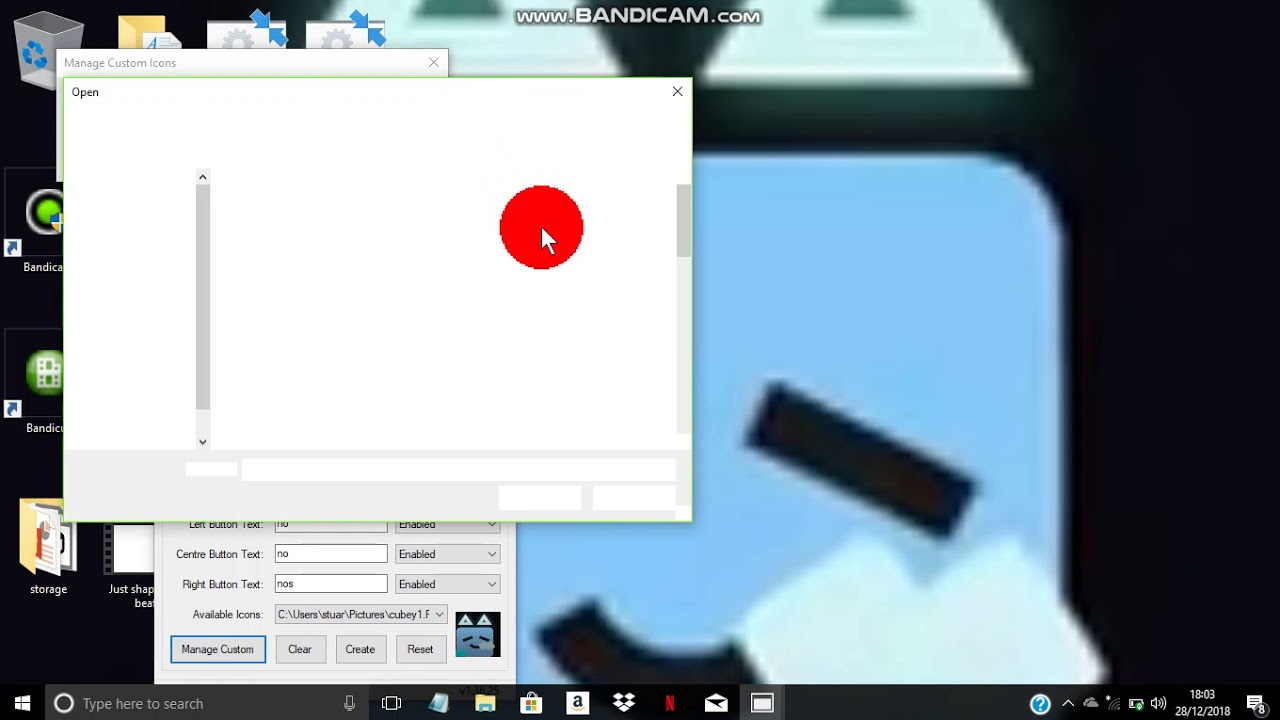Open File Explorer from the taskbar
The height and width of the screenshot is (720, 1280).
coord(485,703)
